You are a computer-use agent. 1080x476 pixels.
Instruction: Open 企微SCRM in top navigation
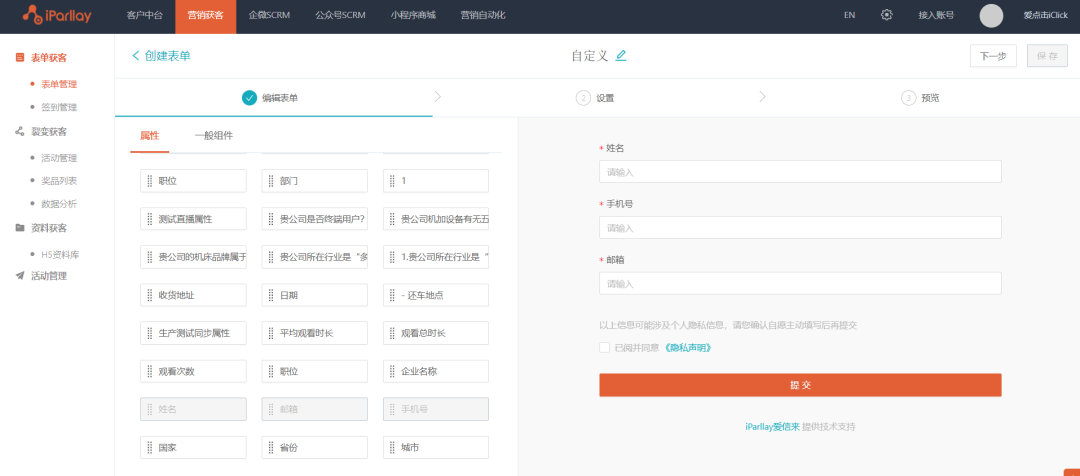click(x=270, y=15)
